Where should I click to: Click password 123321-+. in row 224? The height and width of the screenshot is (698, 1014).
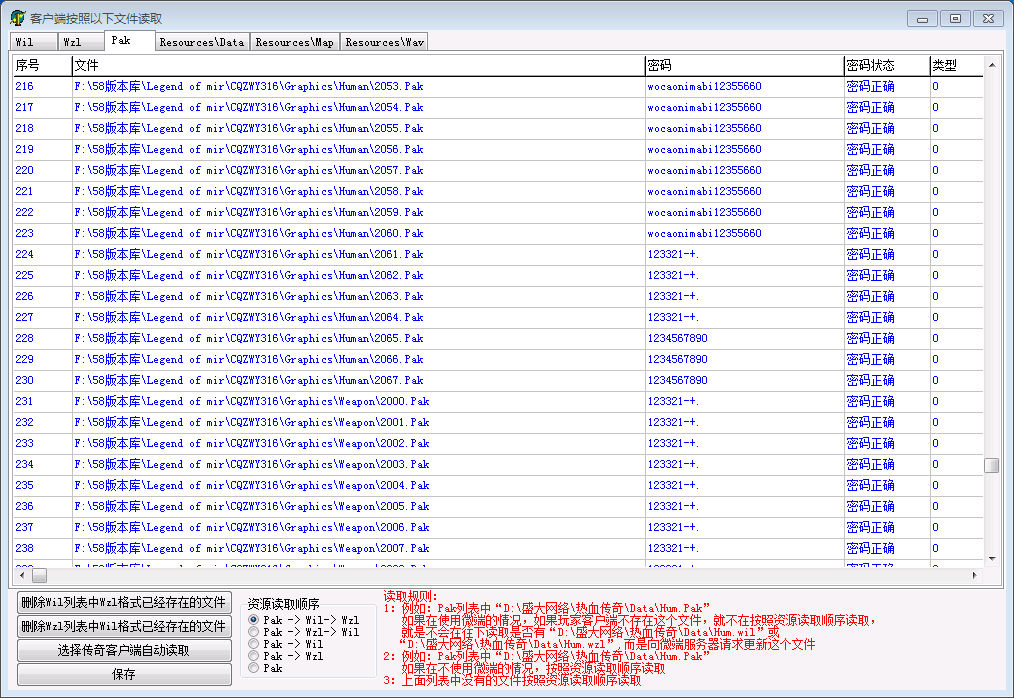click(673, 254)
